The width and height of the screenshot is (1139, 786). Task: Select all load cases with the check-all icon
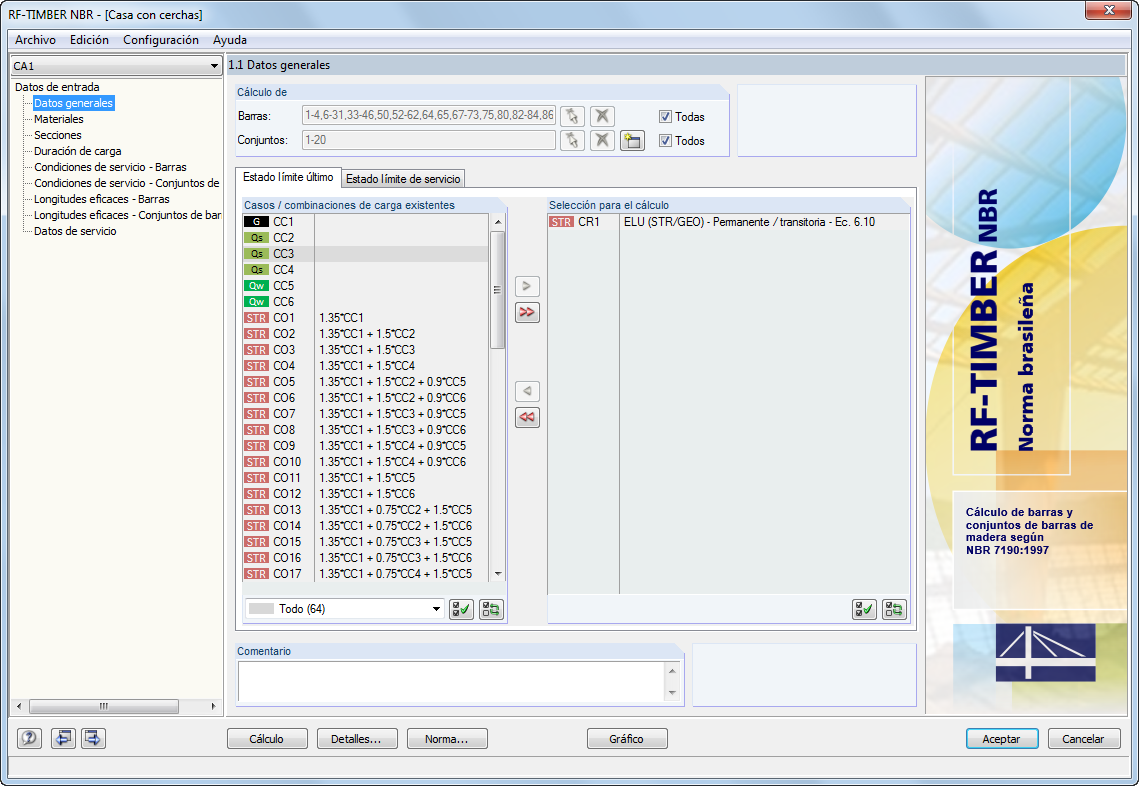coord(461,609)
